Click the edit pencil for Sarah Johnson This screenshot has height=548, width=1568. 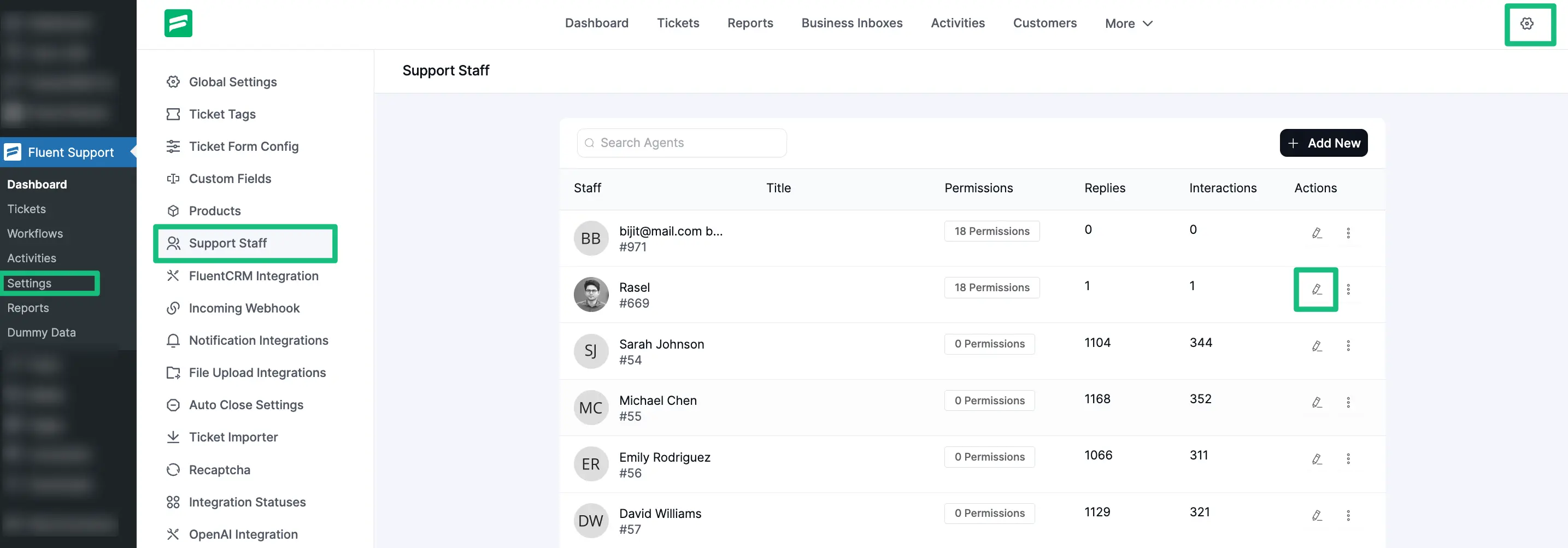tap(1316, 346)
